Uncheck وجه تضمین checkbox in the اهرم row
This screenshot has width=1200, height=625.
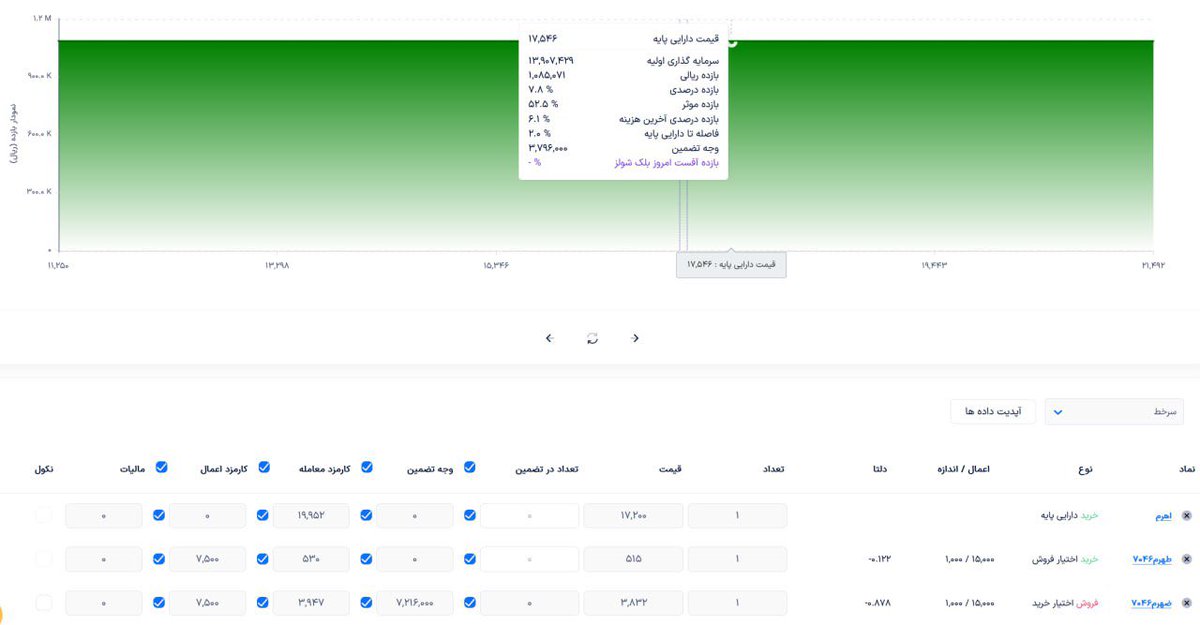pos(470,516)
